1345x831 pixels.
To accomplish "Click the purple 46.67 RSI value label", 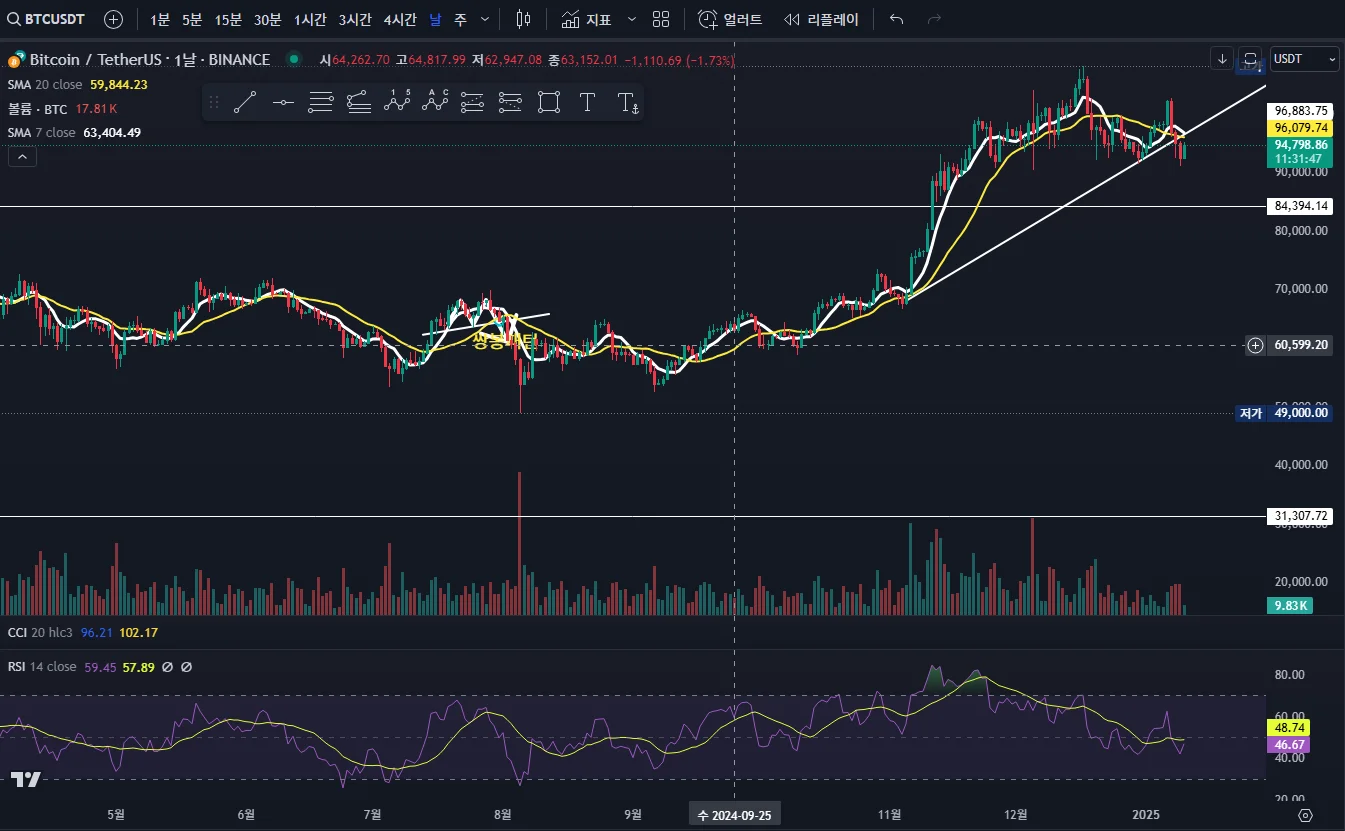I will 1287,745.
